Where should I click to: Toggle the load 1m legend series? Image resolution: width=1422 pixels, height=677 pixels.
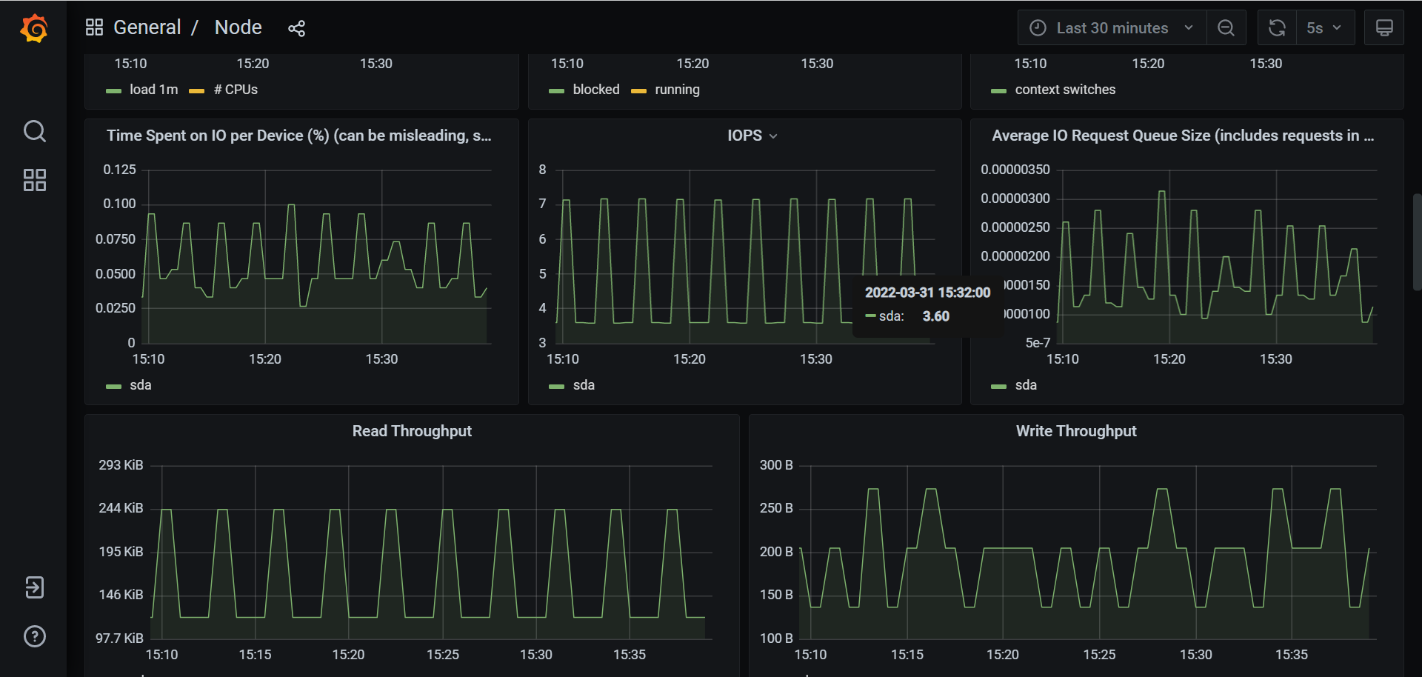point(153,89)
